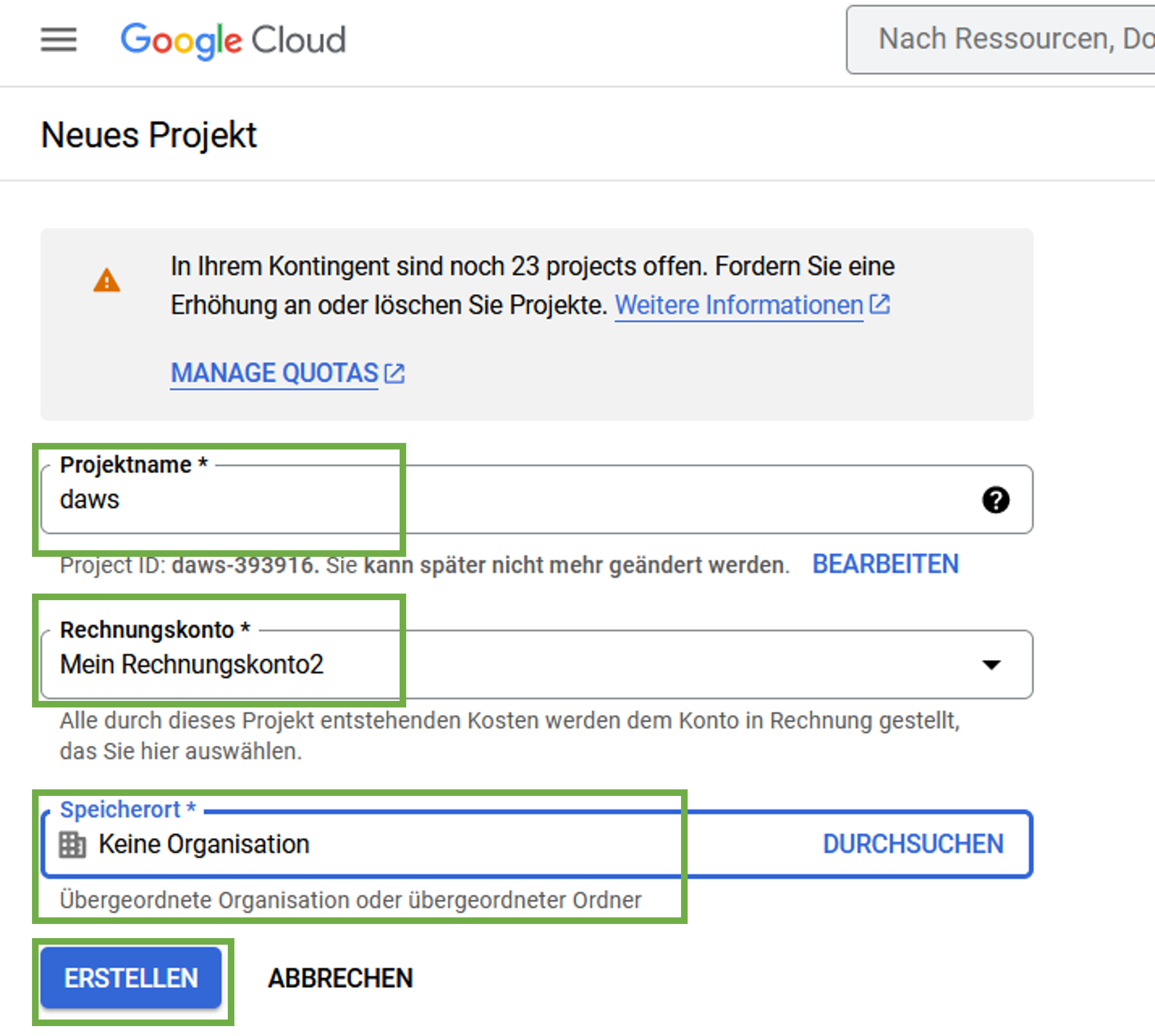1155x1036 pixels.
Task: Click BEARBEITEN to edit the project ID
Action: pyautogui.click(x=885, y=564)
